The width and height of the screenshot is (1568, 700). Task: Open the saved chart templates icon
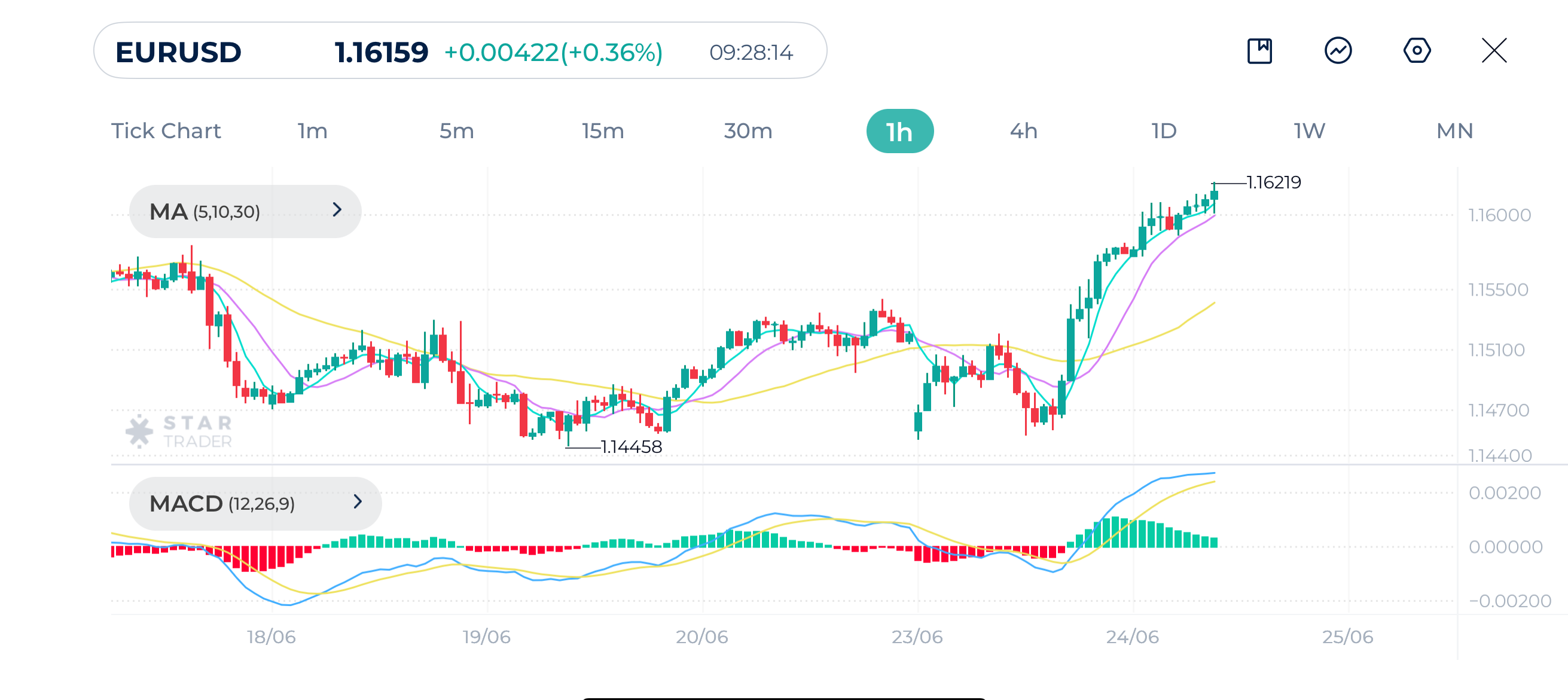pos(1260,52)
